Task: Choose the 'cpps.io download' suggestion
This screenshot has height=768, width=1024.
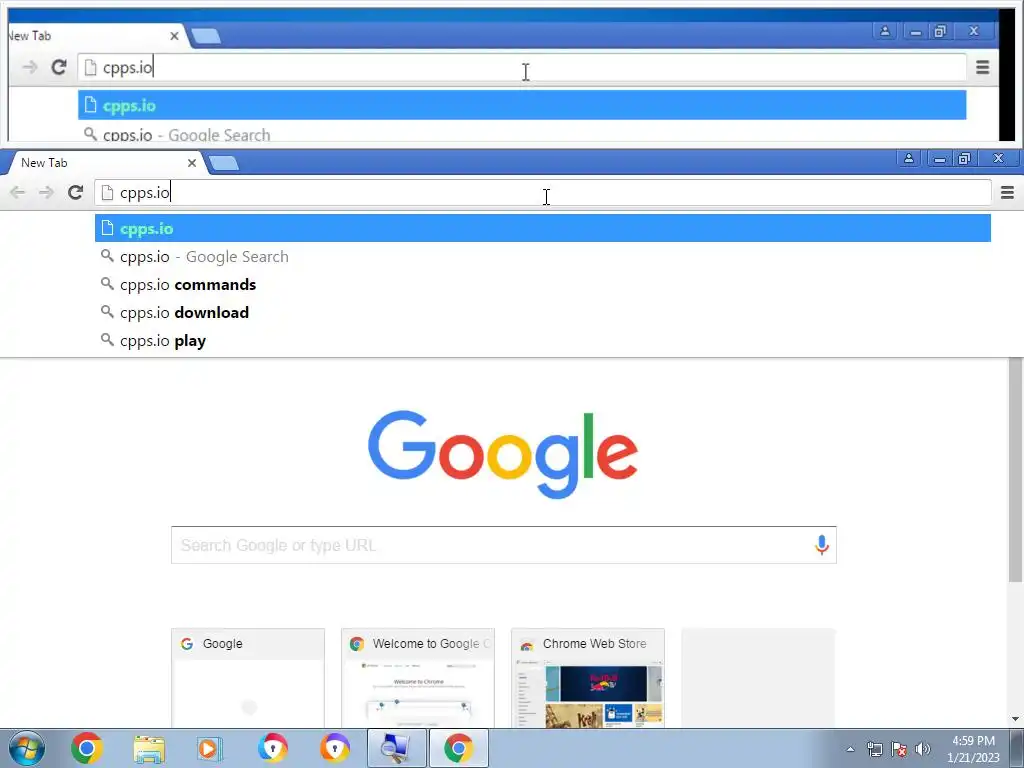Action: (543, 313)
